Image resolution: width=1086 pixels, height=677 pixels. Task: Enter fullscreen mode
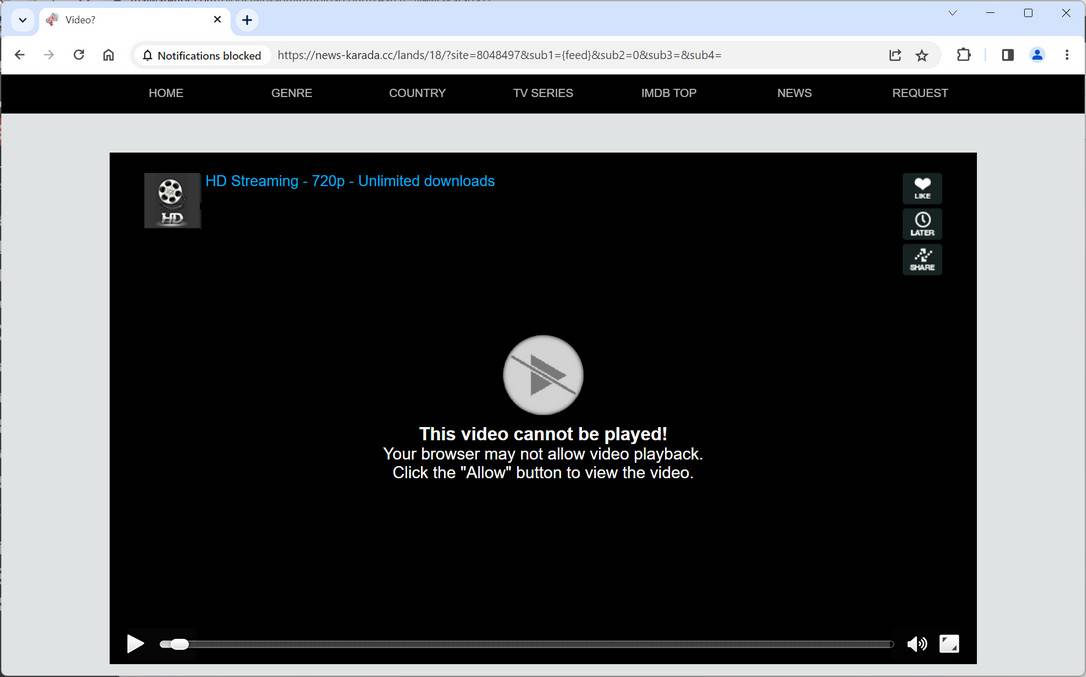(948, 644)
